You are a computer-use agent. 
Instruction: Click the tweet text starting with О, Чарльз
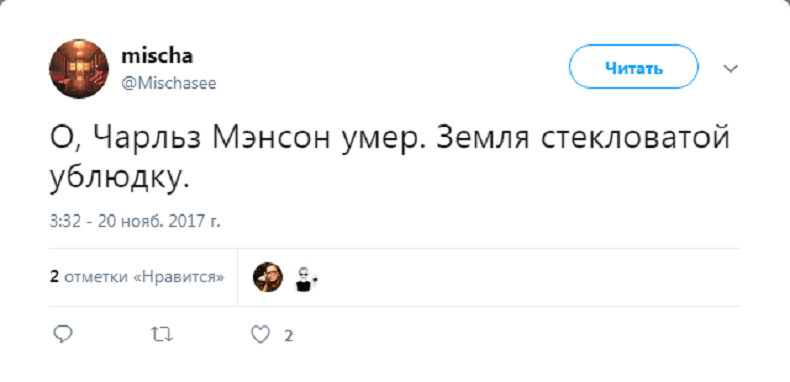click(x=389, y=158)
